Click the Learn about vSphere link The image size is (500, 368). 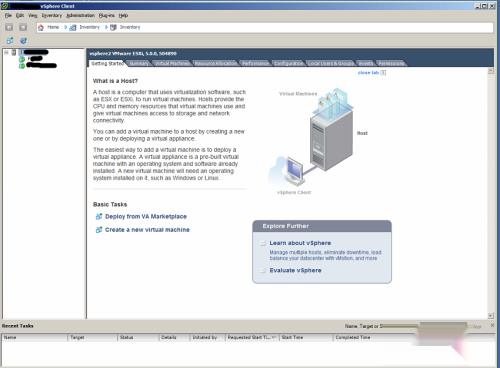pyautogui.click(x=300, y=243)
